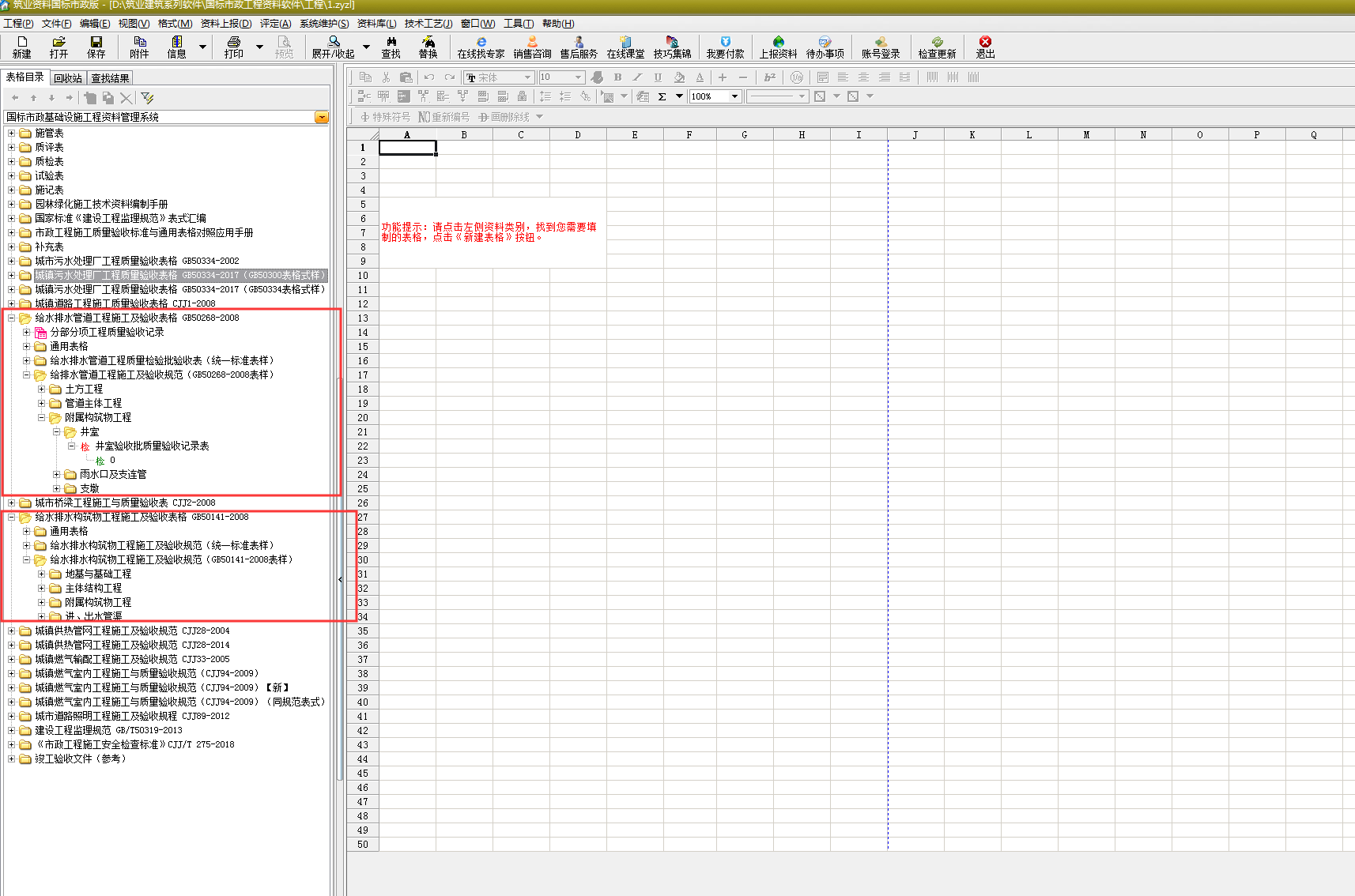The height and width of the screenshot is (896, 1355).
Task: Click the panel collapse splitter arrow
Action: [x=340, y=579]
